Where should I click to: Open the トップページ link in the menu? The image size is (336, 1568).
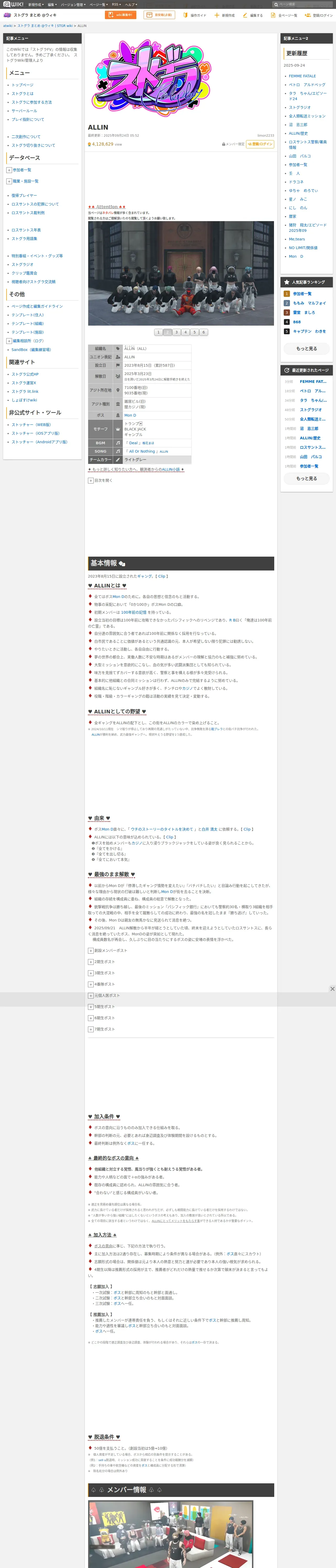pos(23,85)
